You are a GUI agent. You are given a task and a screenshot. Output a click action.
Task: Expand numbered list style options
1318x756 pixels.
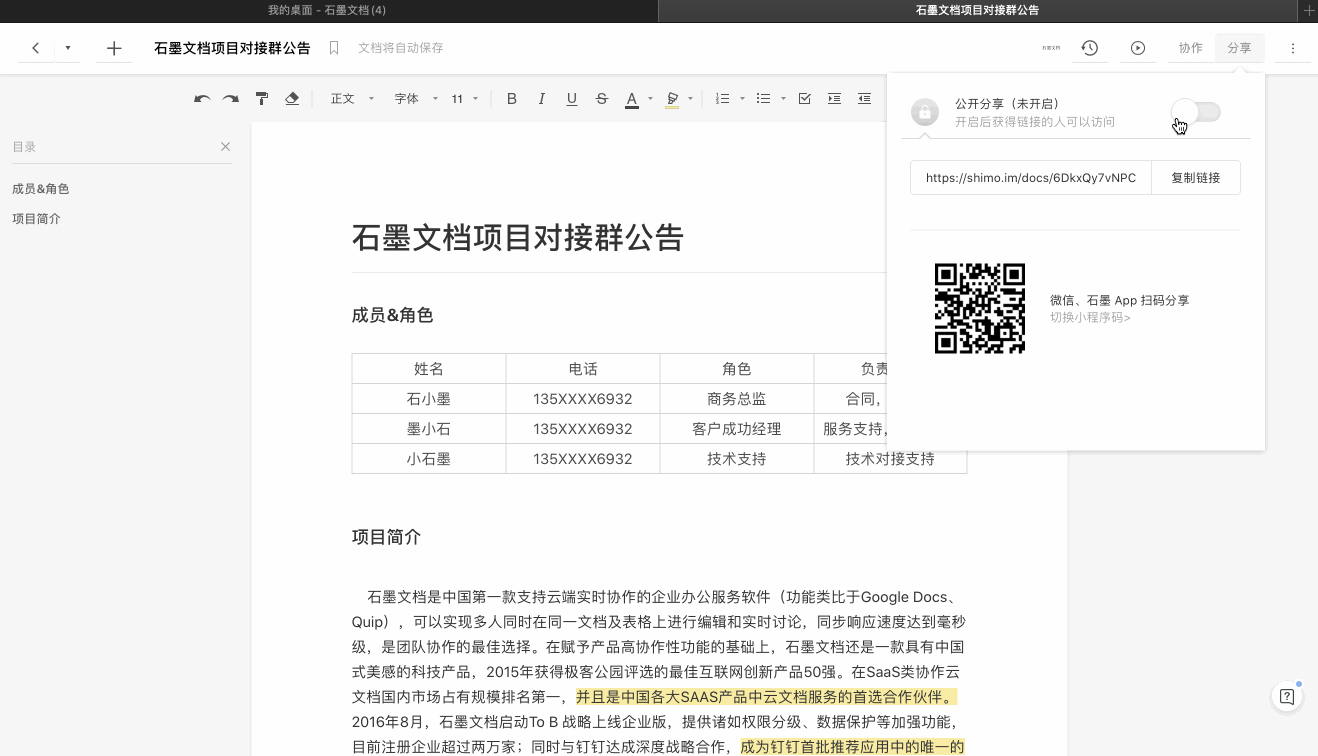point(742,99)
